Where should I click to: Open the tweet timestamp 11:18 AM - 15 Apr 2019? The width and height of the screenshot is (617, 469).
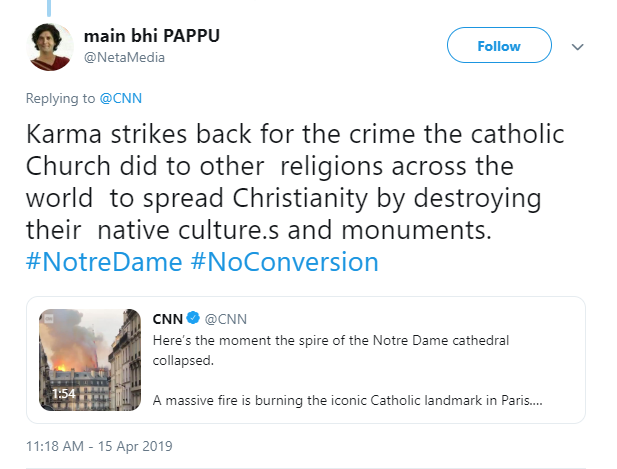[x=100, y=445]
